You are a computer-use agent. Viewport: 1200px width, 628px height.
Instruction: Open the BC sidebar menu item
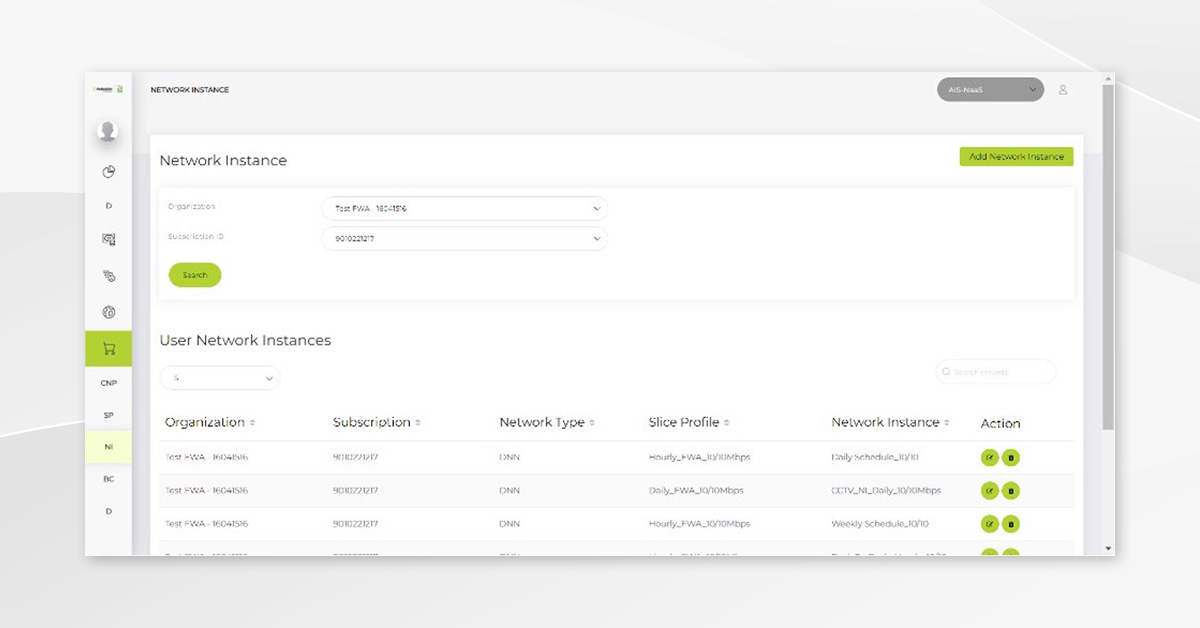[x=108, y=479]
